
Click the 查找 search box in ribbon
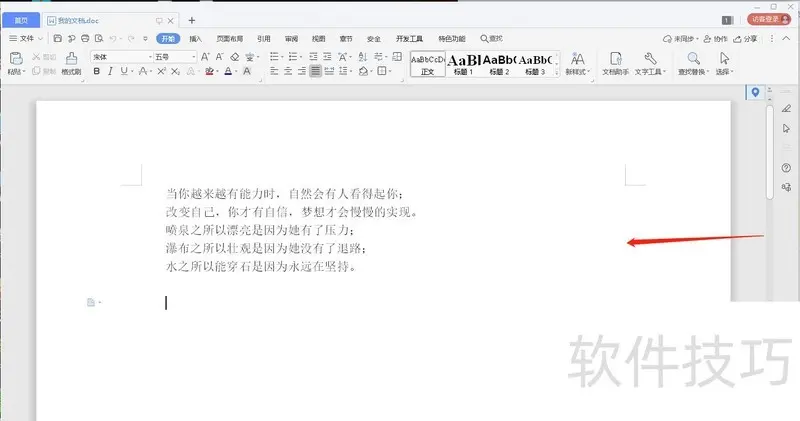click(x=491, y=39)
